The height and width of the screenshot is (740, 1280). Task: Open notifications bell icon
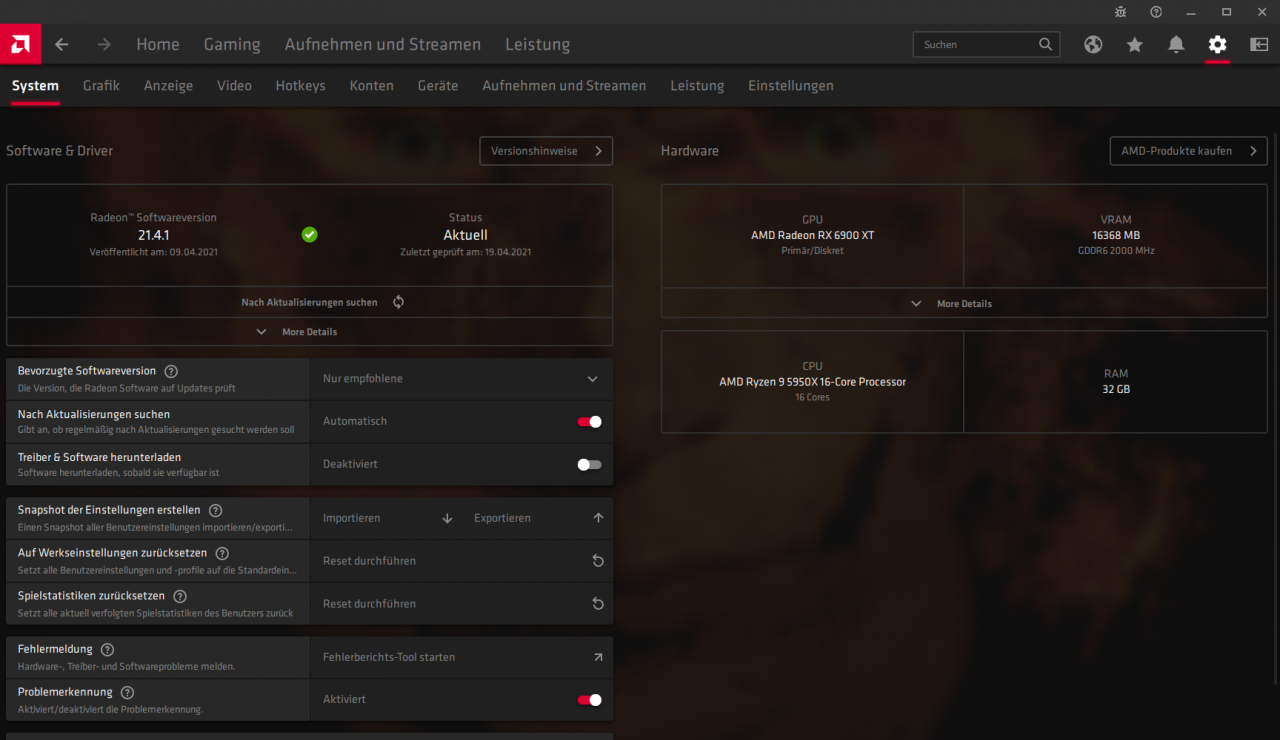(x=1176, y=44)
